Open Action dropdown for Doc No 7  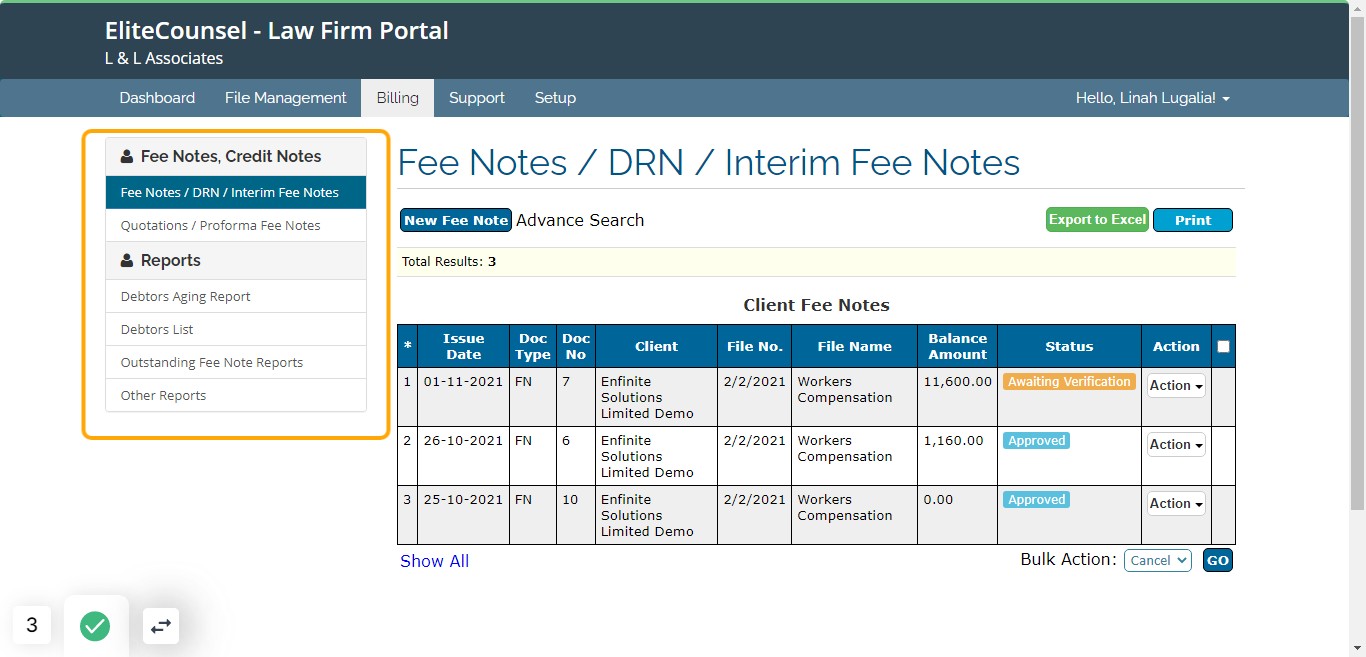[1176, 386]
